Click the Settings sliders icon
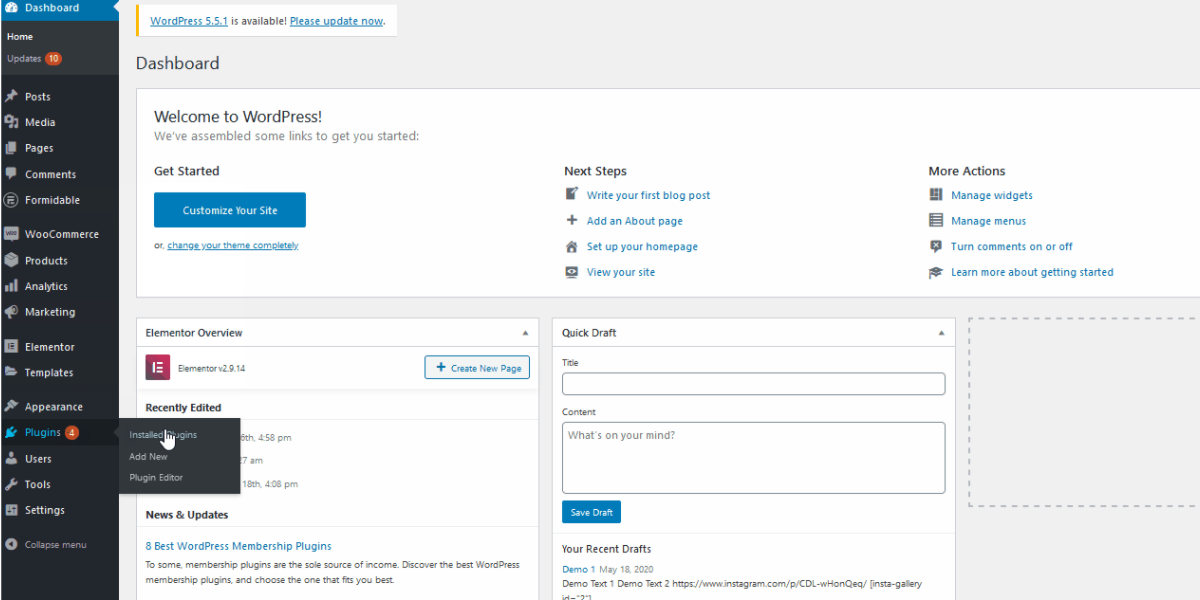Screen dimensions: 1200x600 [11, 510]
